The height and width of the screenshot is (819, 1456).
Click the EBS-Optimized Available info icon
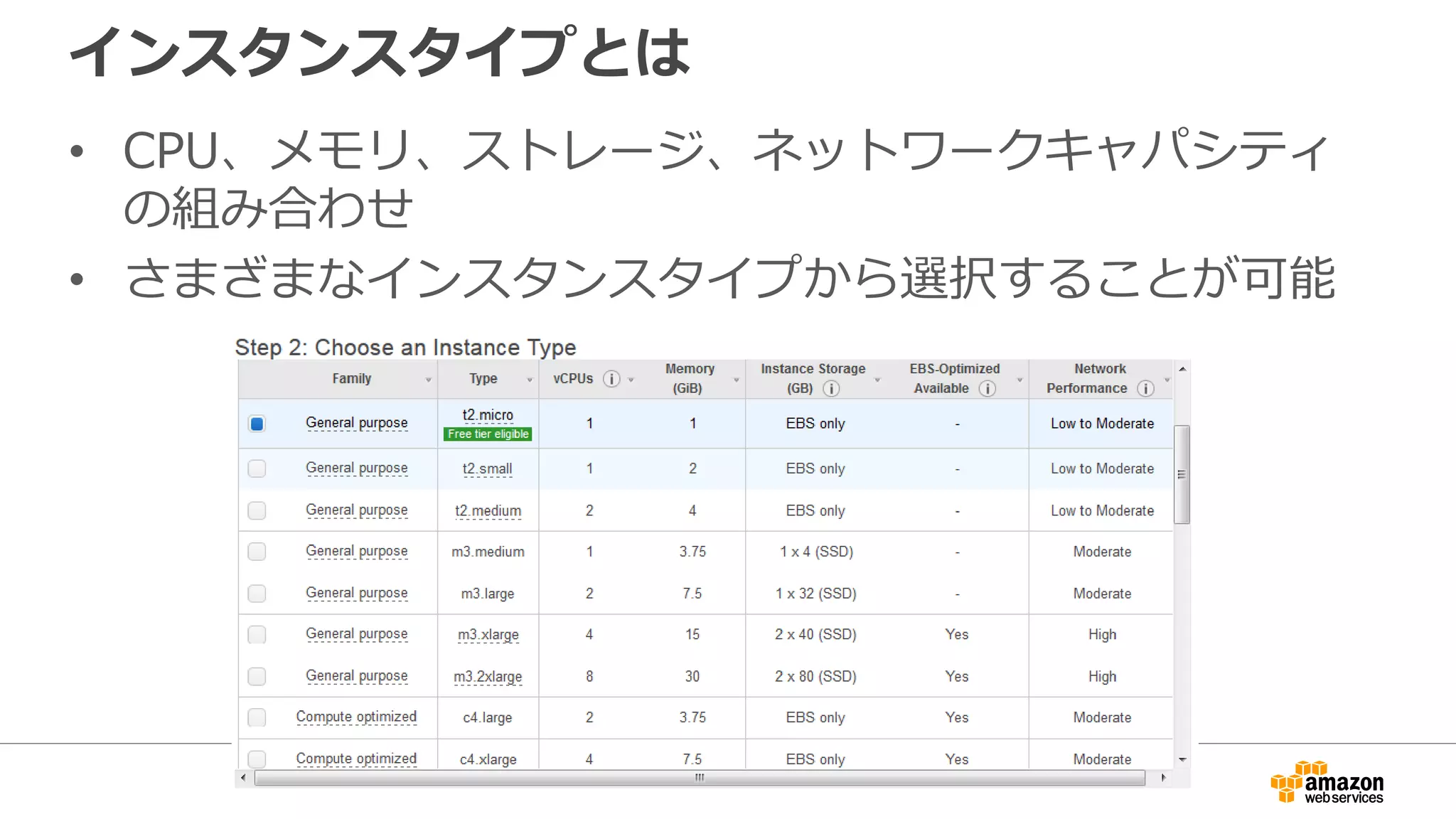click(987, 389)
